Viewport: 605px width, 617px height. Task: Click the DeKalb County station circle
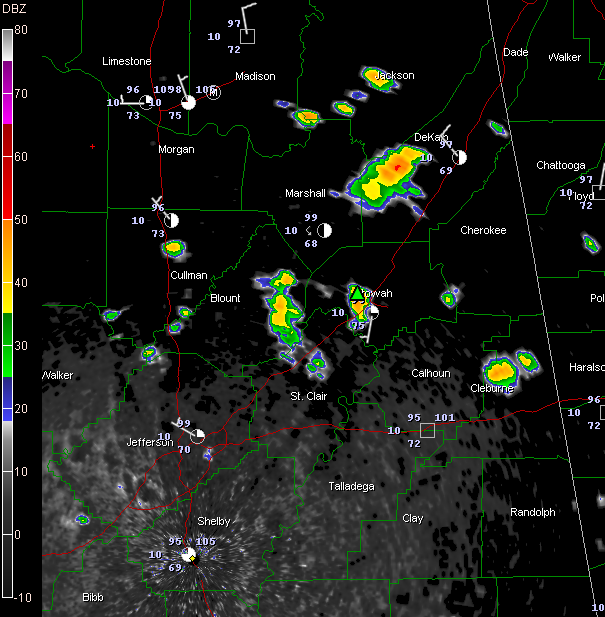pos(460,157)
